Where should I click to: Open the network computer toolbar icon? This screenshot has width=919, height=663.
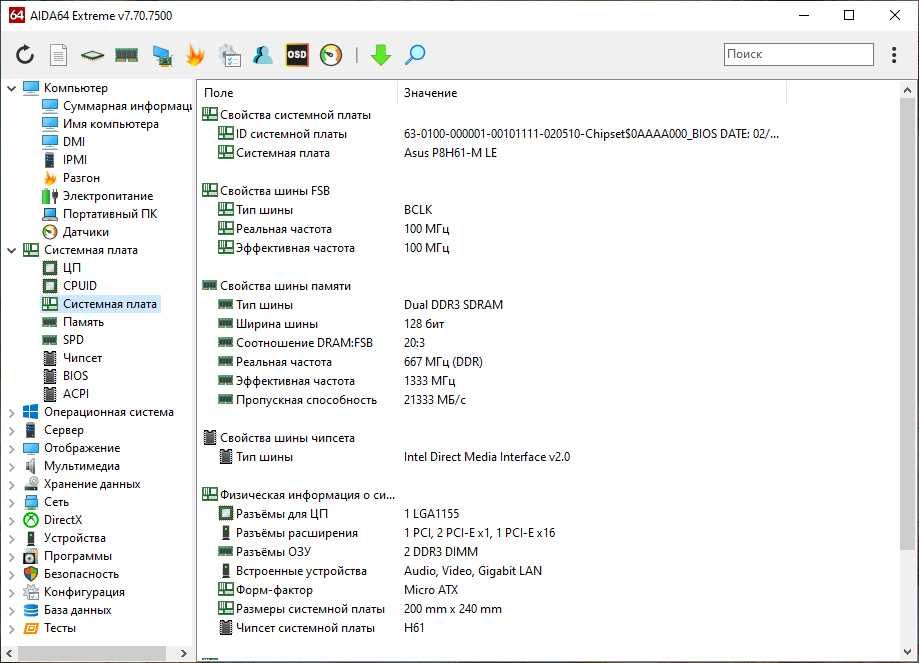tap(162, 56)
